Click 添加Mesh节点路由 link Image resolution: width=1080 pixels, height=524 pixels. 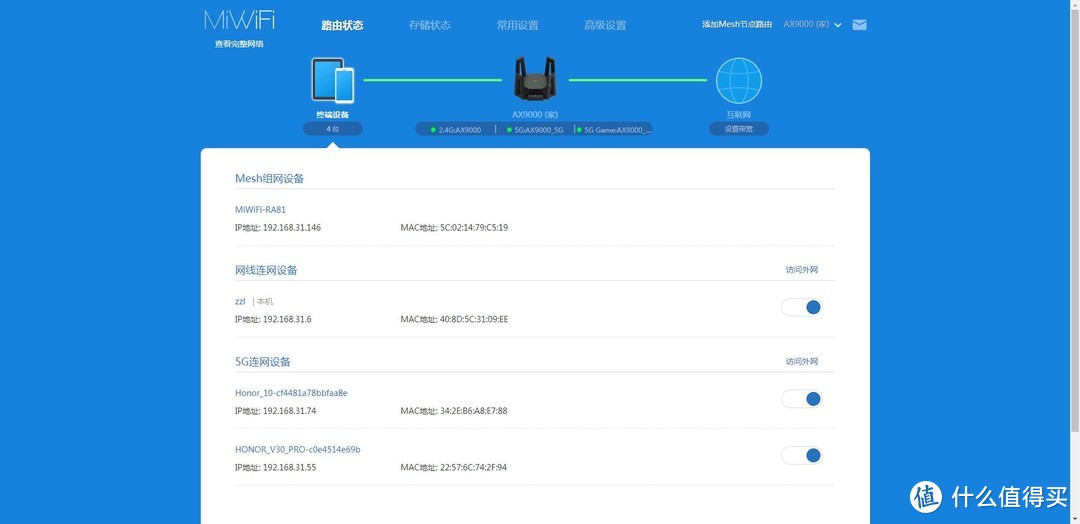point(737,24)
